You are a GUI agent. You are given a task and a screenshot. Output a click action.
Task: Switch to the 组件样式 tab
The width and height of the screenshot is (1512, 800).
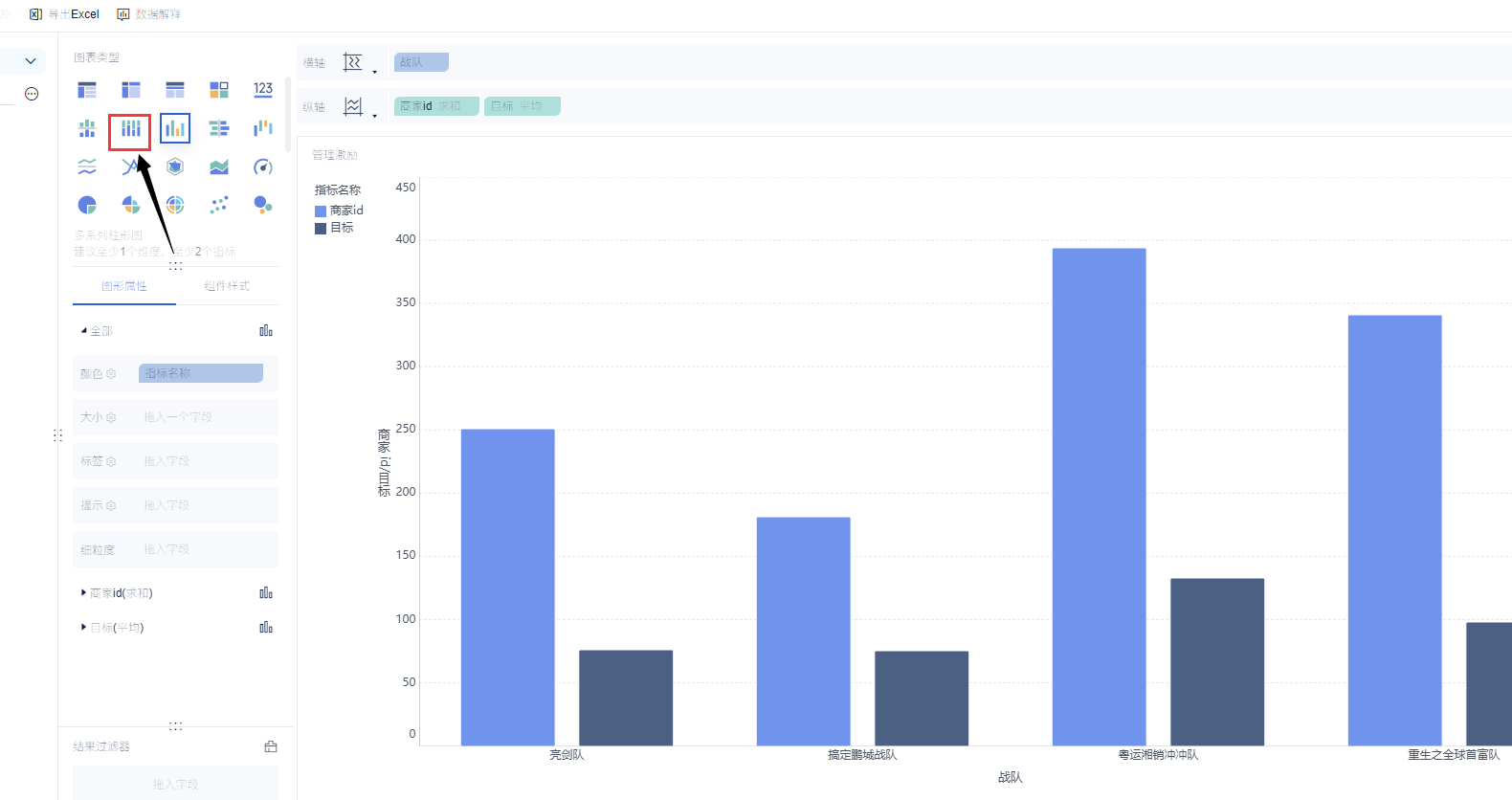[227, 286]
